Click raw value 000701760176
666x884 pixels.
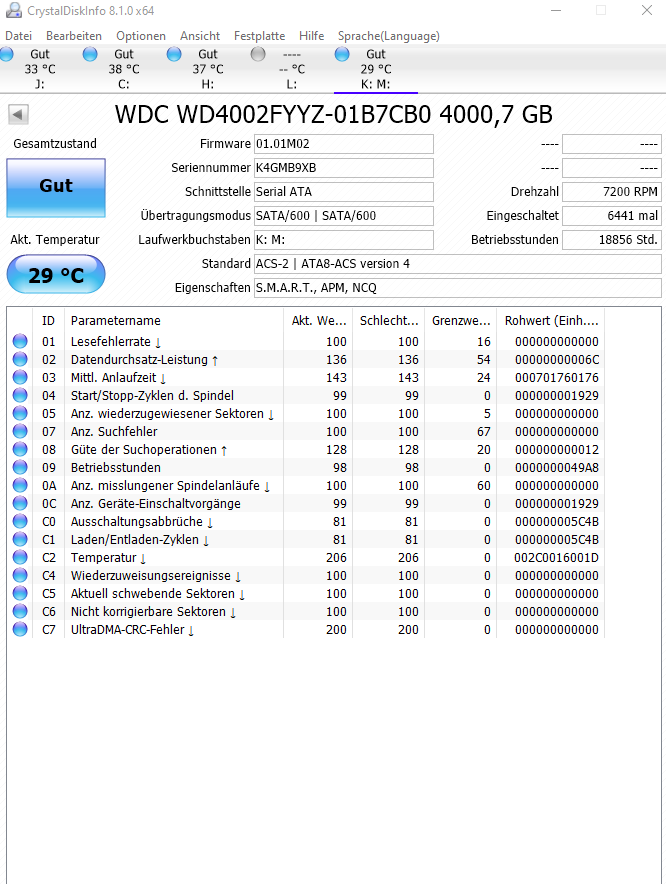coord(557,378)
